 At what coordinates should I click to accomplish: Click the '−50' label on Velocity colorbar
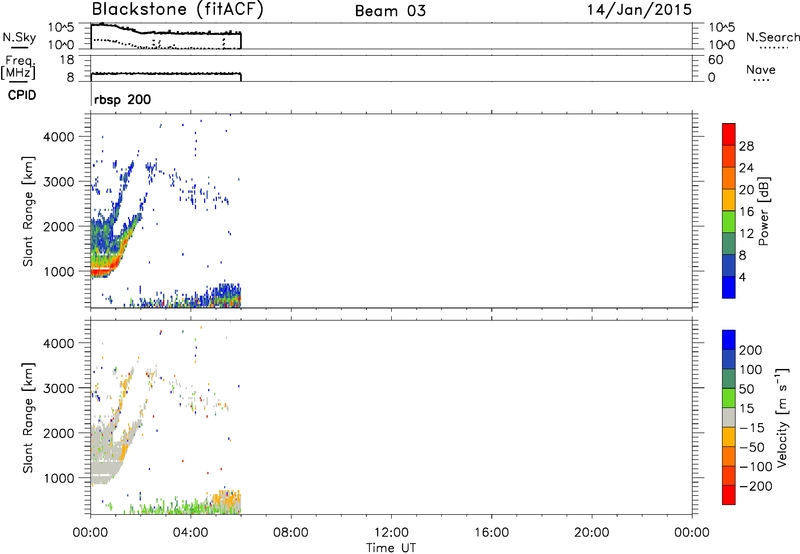[752, 447]
